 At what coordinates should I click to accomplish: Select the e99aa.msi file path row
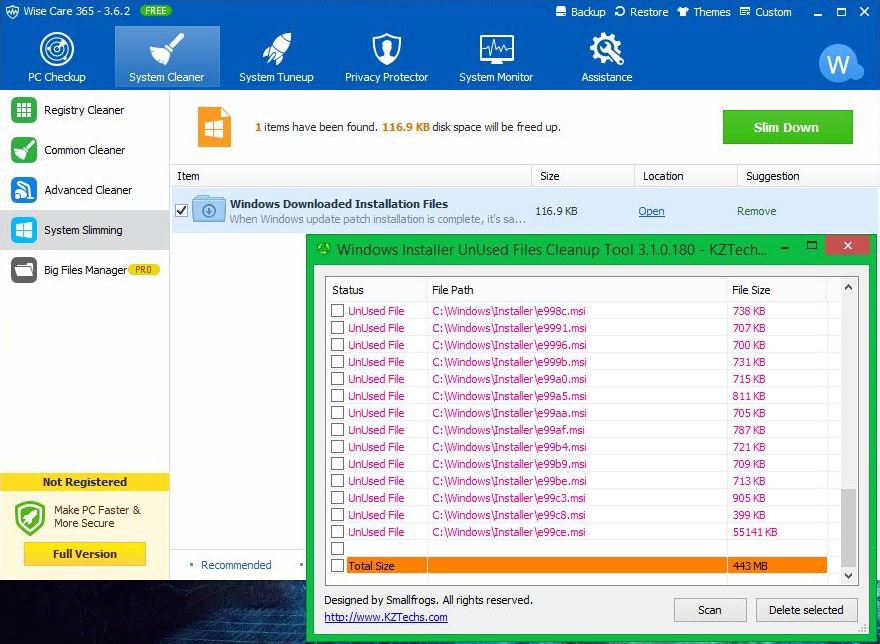click(509, 413)
